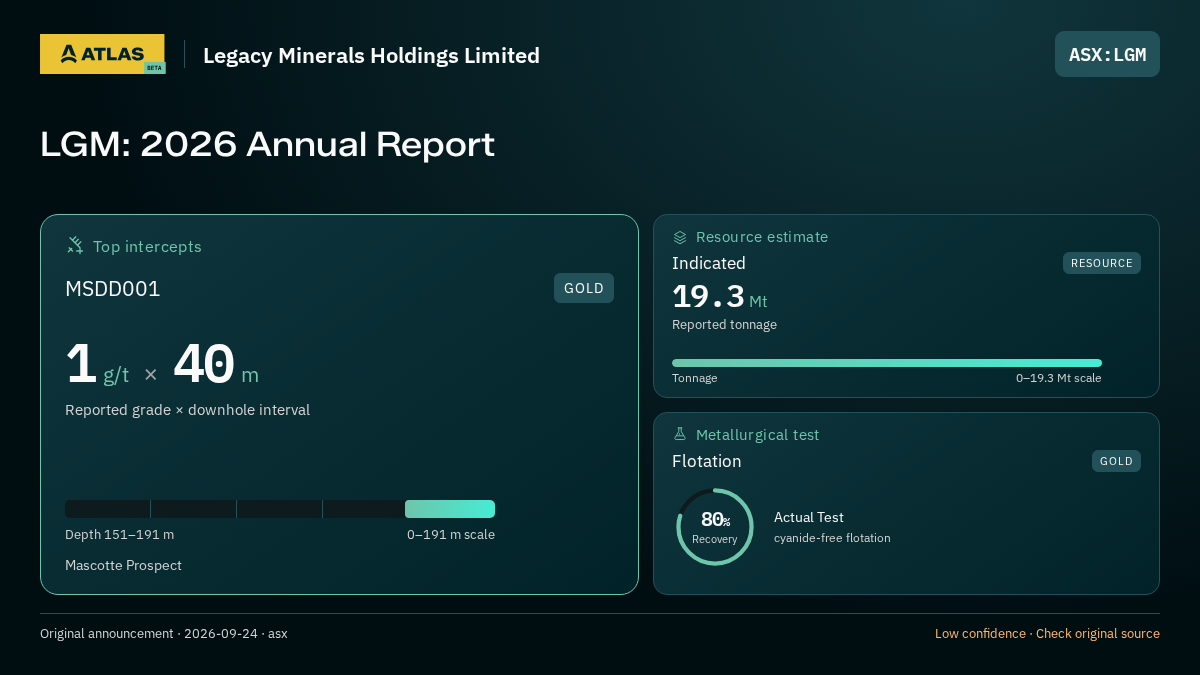Click the tonnage progress bar
The width and height of the screenshot is (1200, 675).
[x=887, y=363]
